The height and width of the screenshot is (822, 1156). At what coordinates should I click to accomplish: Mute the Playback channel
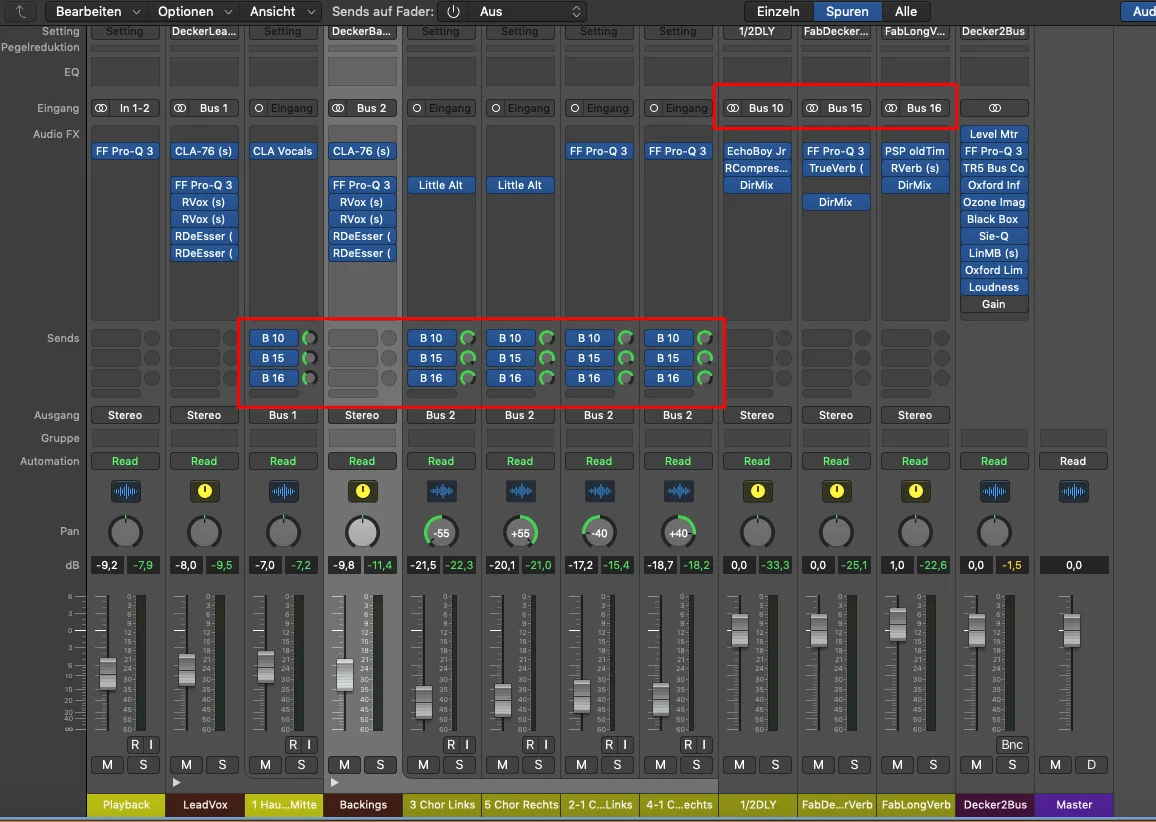(x=108, y=764)
